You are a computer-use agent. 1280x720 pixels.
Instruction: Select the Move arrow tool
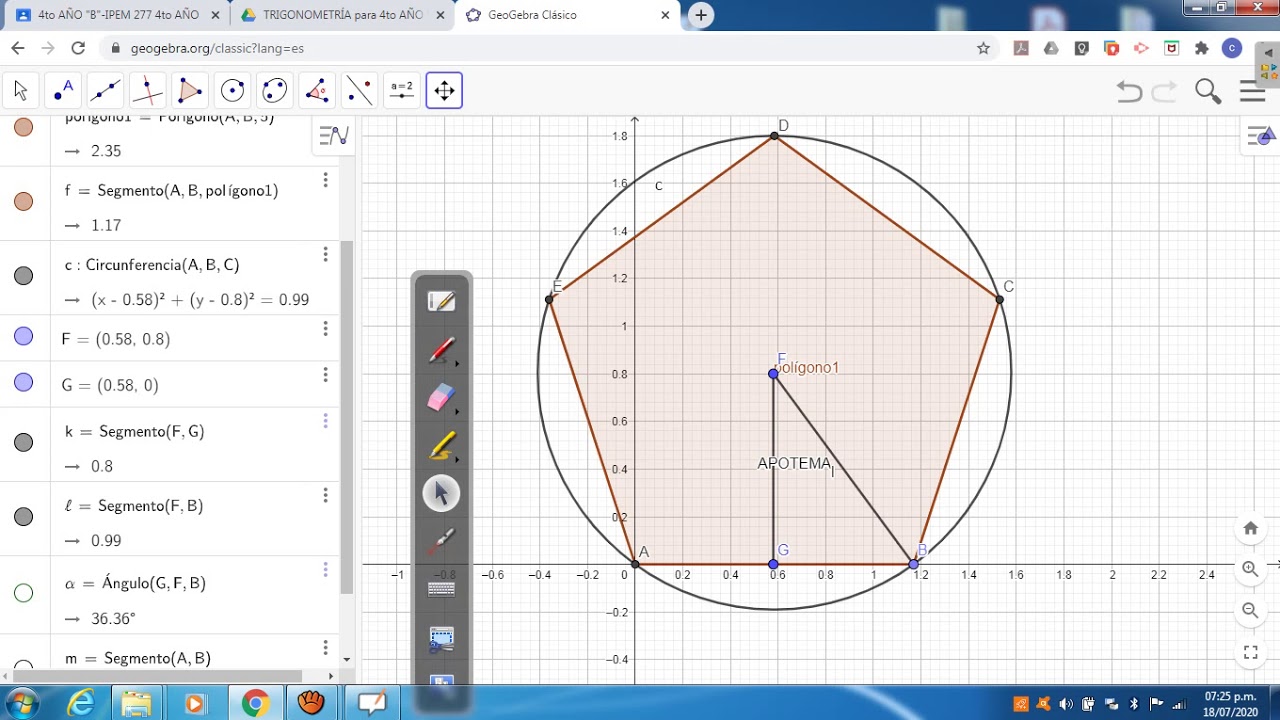[x=20, y=91]
